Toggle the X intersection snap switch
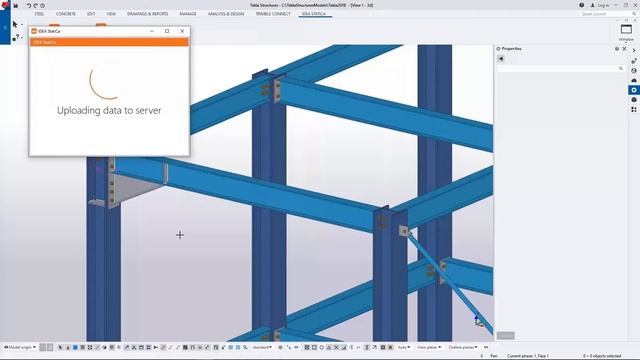640x360 pixels. pyautogui.click(x=336, y=347)
